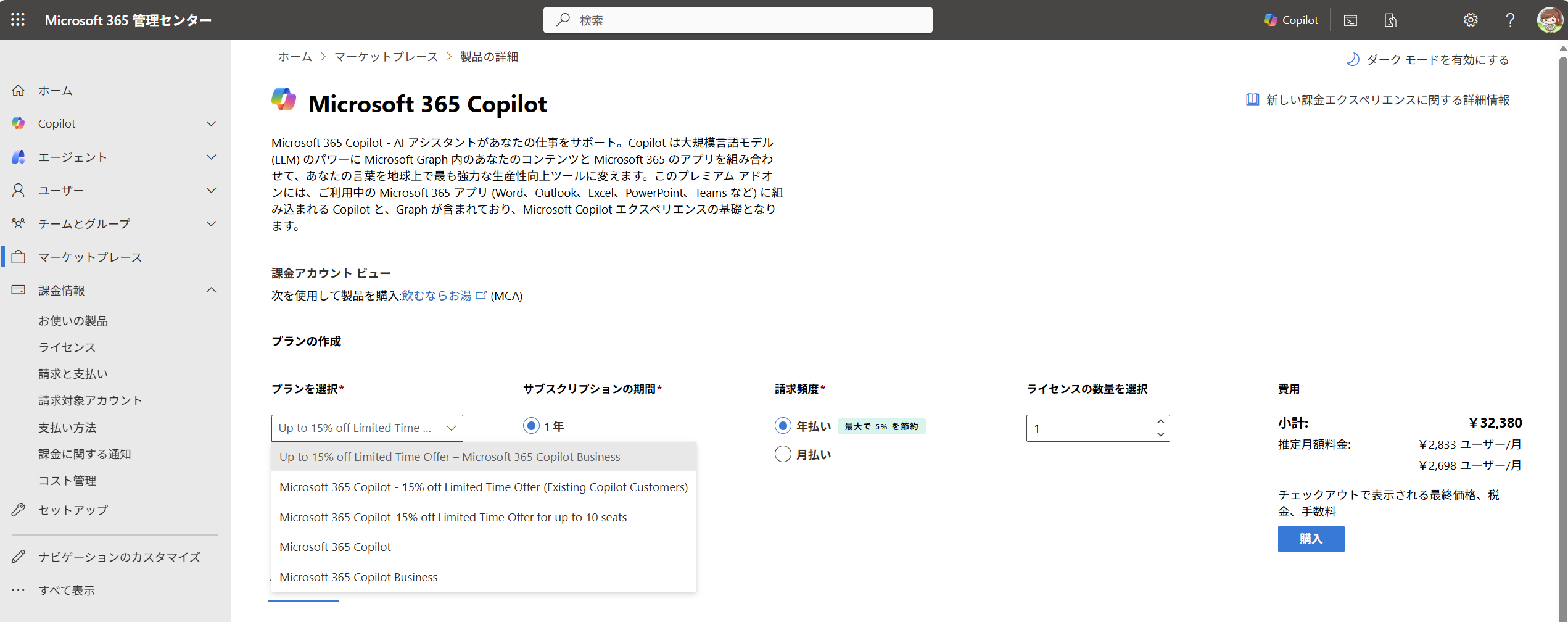This screenshot has width=1568, height=622.
Task: Click the Marketplace shopping bag icon
Action: 19,257
